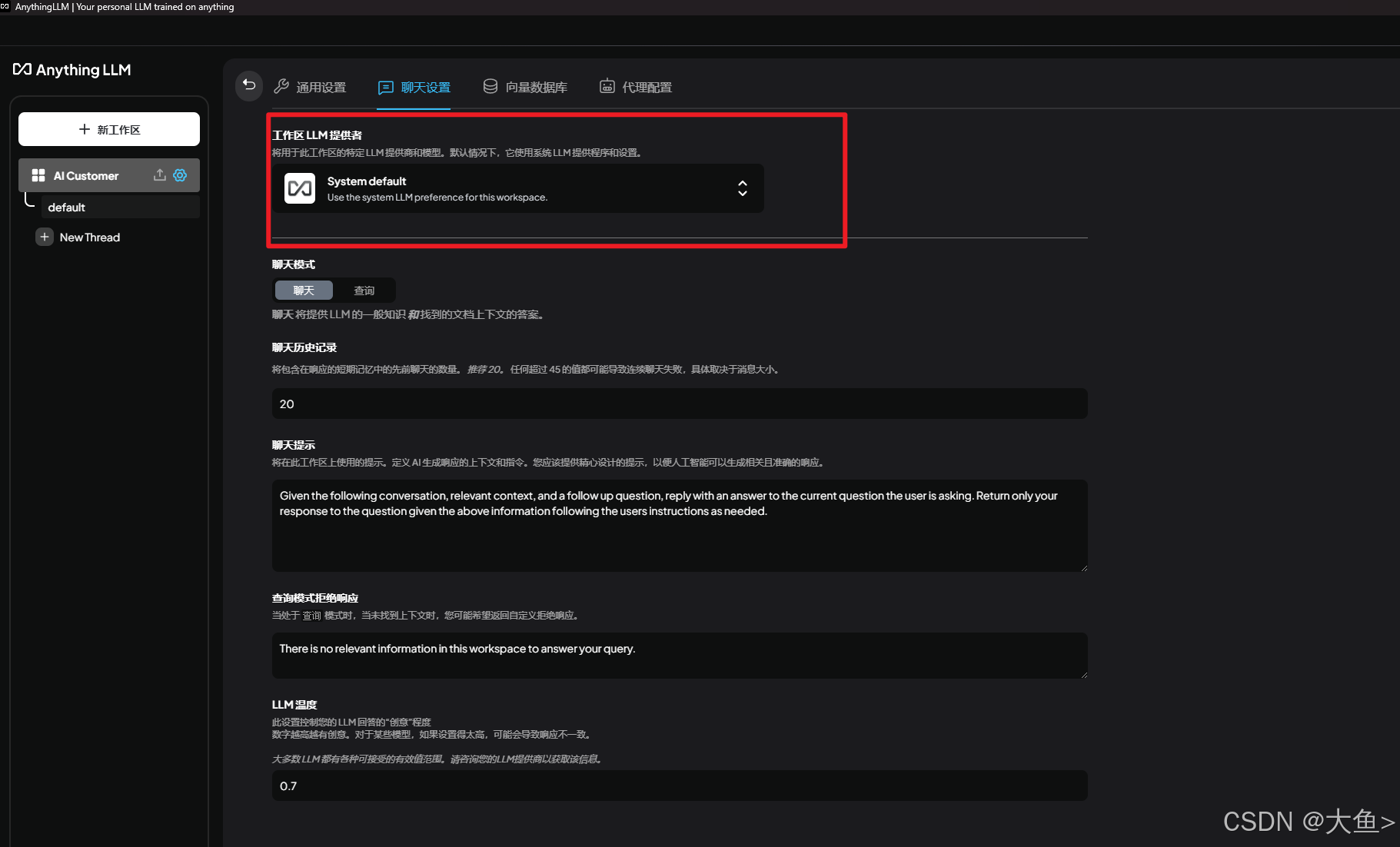1400x847 pixels.
Task: Click the chat history field showing 20
Action: tap(680, 404)
